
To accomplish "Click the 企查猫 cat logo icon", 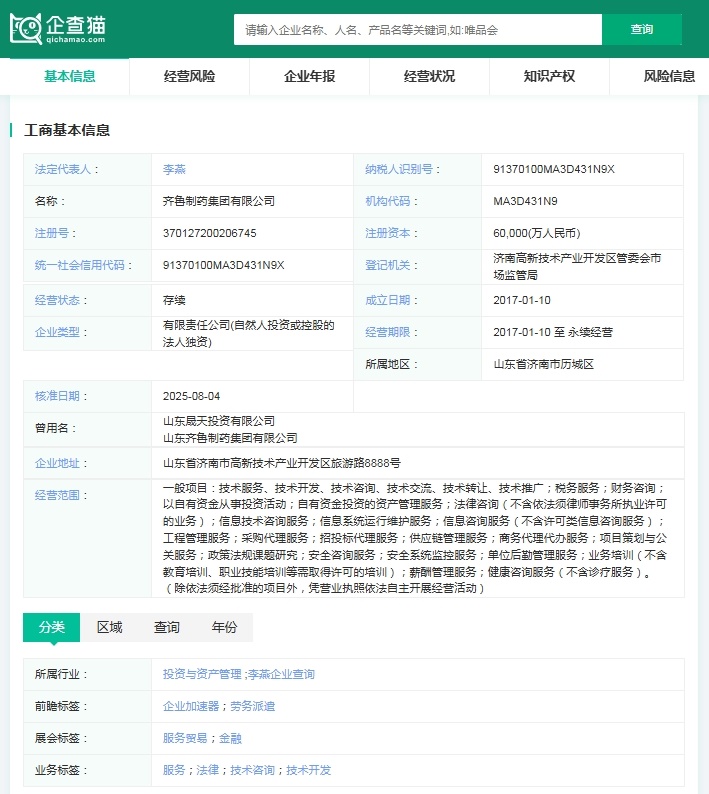I will pyautogui.click(x=26, y=29).
